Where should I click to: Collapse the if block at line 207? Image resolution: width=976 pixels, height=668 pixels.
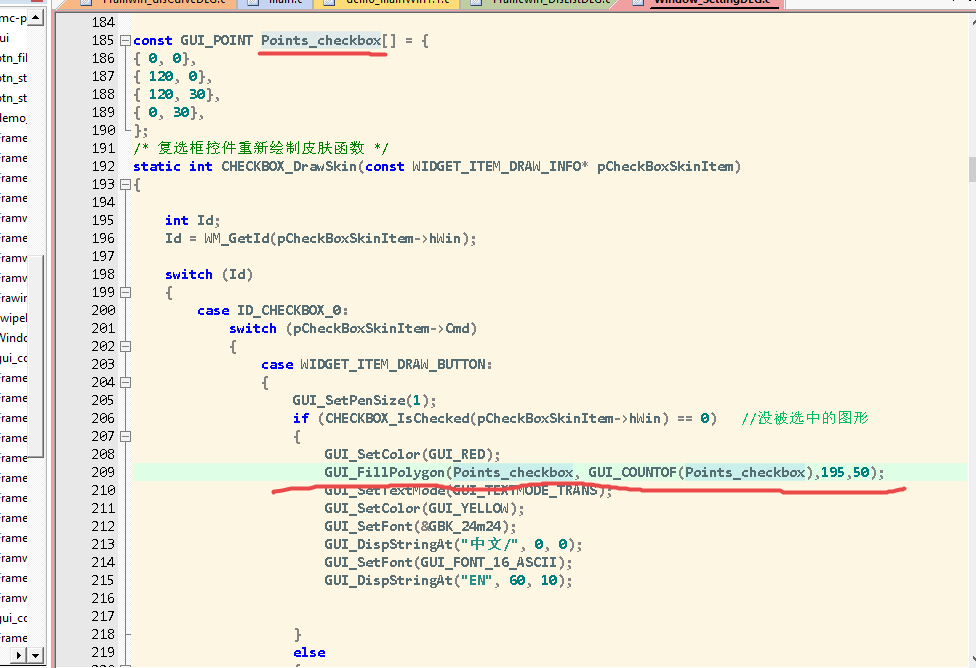click(124, 437)
